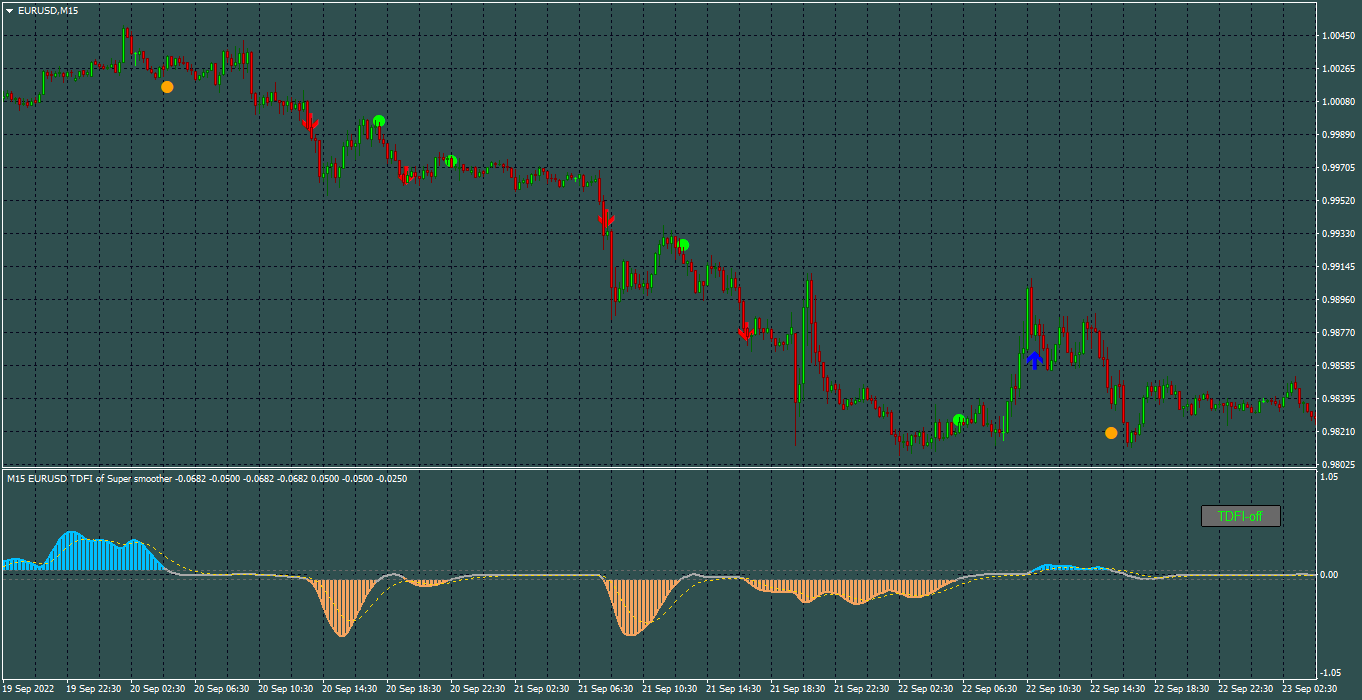Open the EURUSD,M15 chart dropdown triangle

pyautogui.click(x=9, y=10)
